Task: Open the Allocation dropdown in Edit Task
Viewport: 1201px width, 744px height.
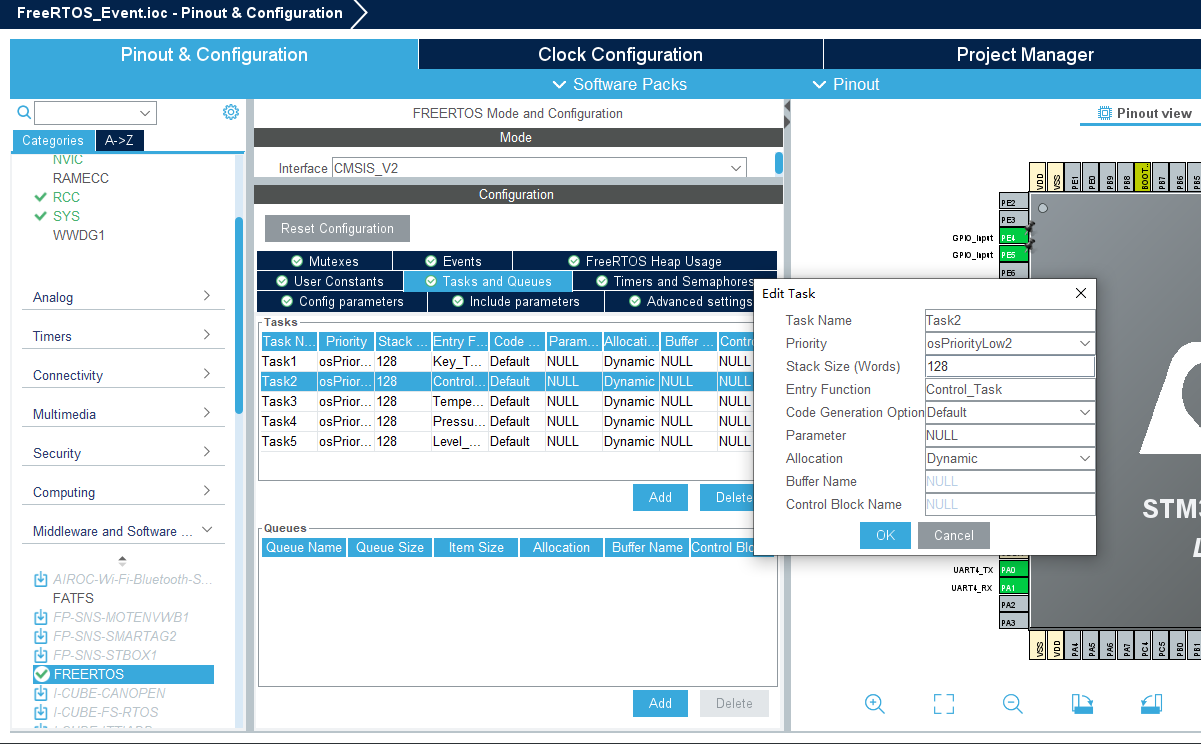Action: (x=1085, y=458)
